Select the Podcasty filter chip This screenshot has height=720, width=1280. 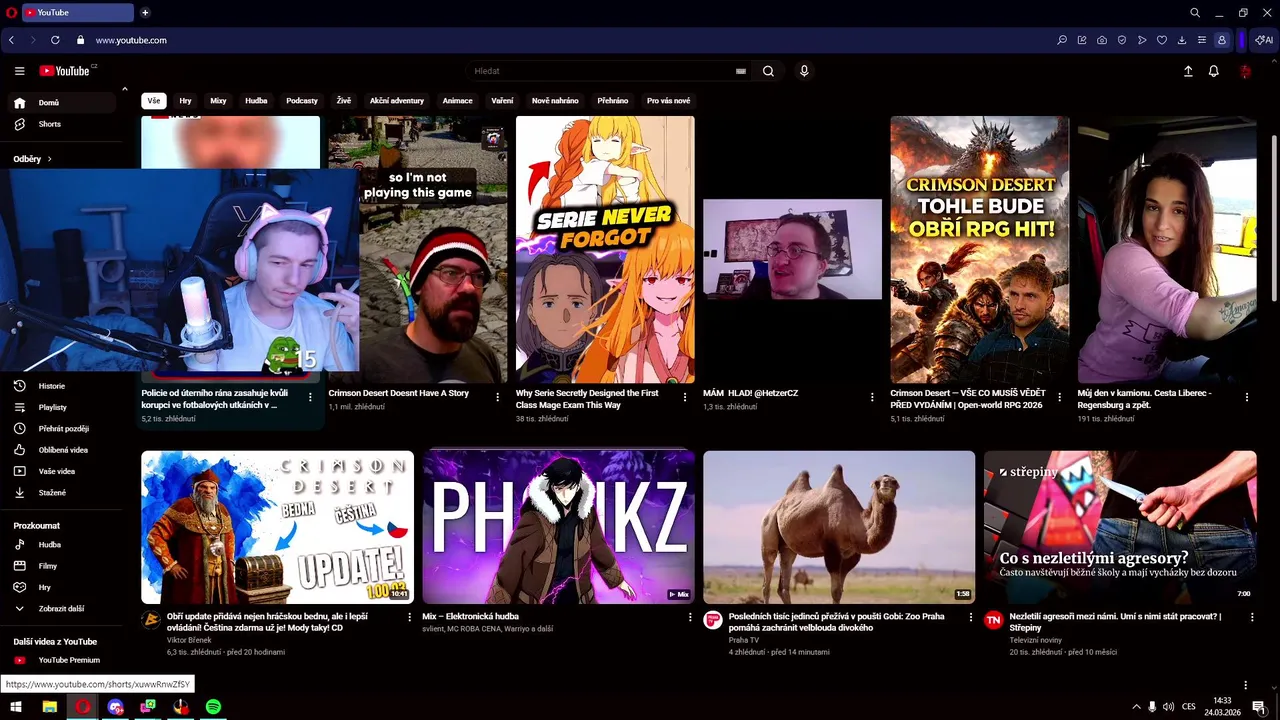(x=302, y=101)
